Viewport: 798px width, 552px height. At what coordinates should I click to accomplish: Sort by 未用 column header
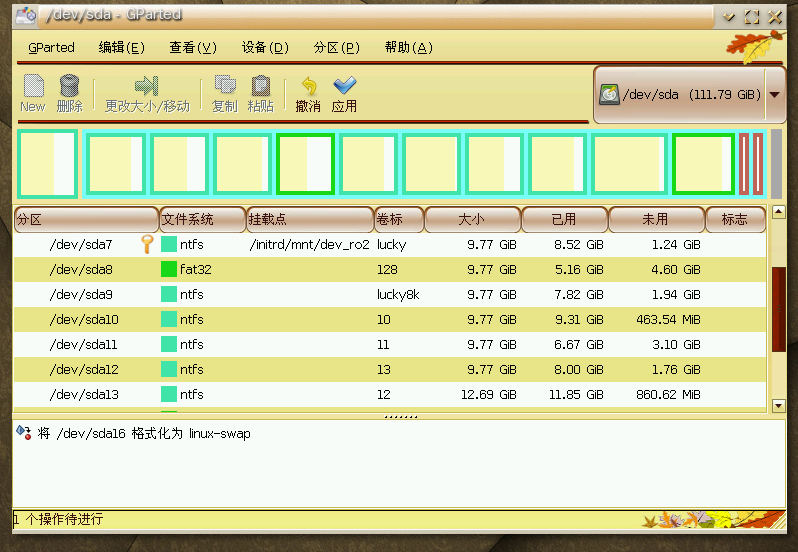(x=657, y=219)
